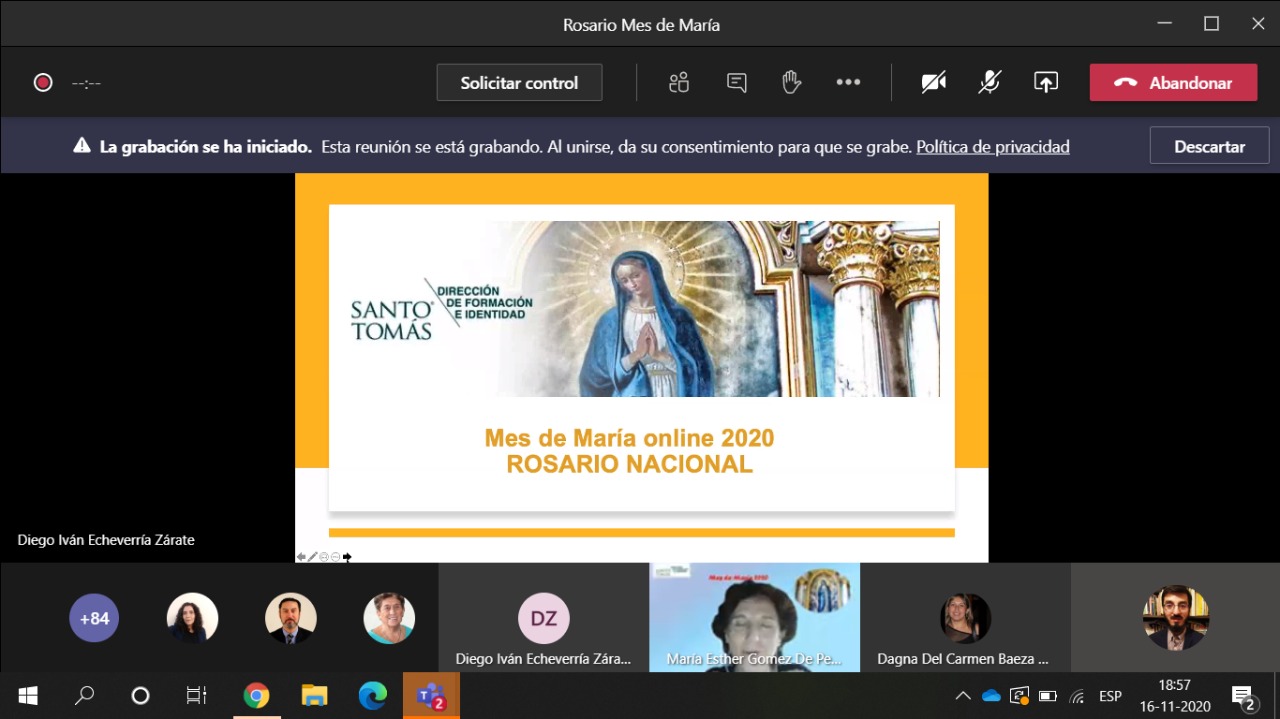Click the Solicitar control button
The height and width of the screenshot is (719, 1280).
point(519,83)
